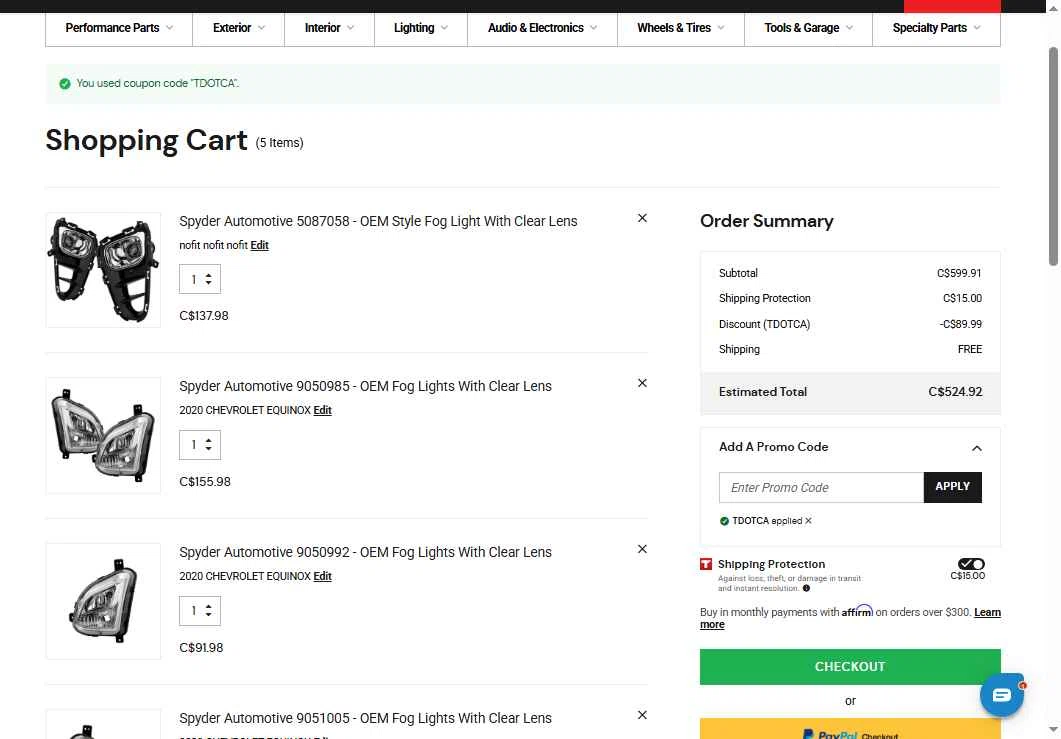The height and width of the screenshot is (739, 1061).
Task: Open the Interior menu
Action: click(330, 28)
